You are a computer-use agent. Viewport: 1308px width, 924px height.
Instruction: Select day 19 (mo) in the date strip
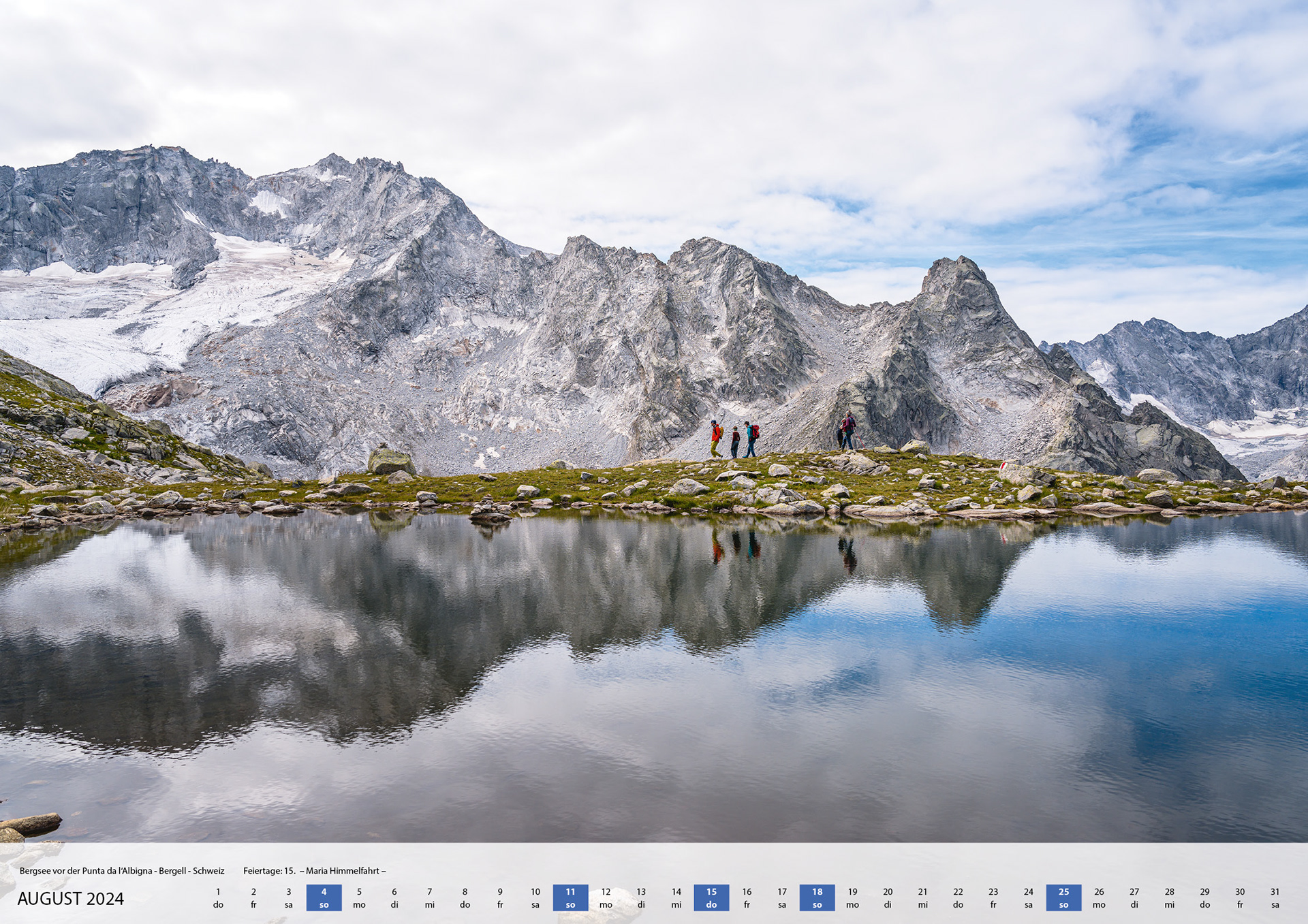852,898
